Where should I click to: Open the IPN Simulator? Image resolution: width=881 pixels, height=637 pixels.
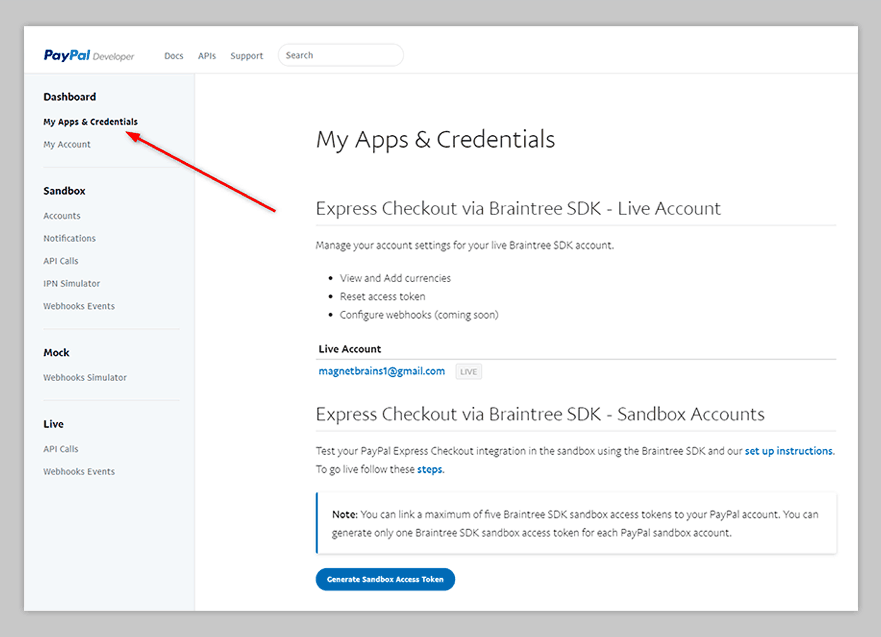tap(71, 284)
